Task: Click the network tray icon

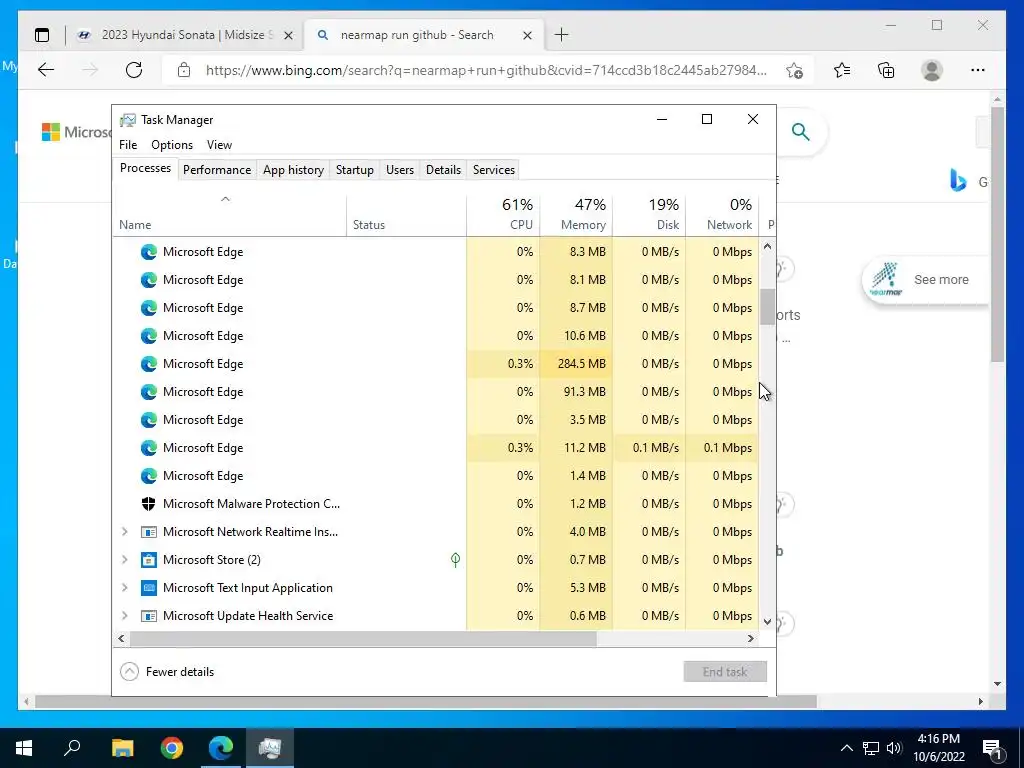Action: pos(871,748)
